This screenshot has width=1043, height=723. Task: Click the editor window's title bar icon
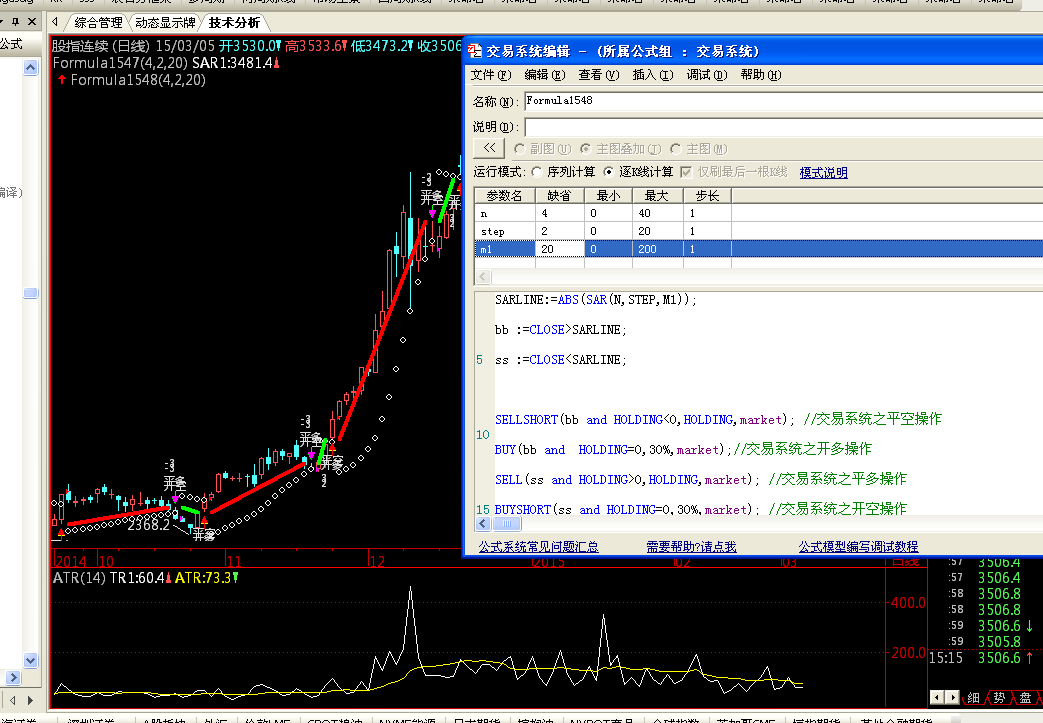(x=474, y=51)
